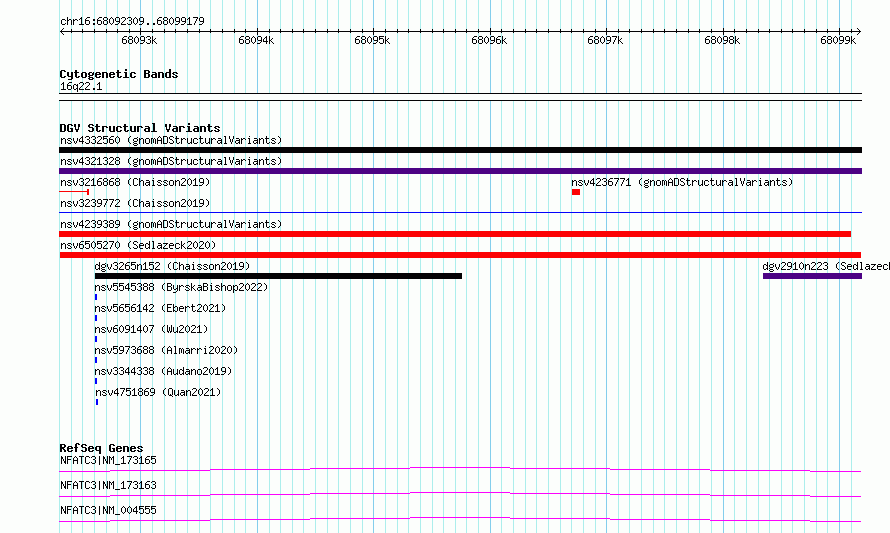Open variant nsv5545388 (ByrskaBishop2022) label
The width and height of the screenshot is (890, 533).
click(x=181, y=287)
